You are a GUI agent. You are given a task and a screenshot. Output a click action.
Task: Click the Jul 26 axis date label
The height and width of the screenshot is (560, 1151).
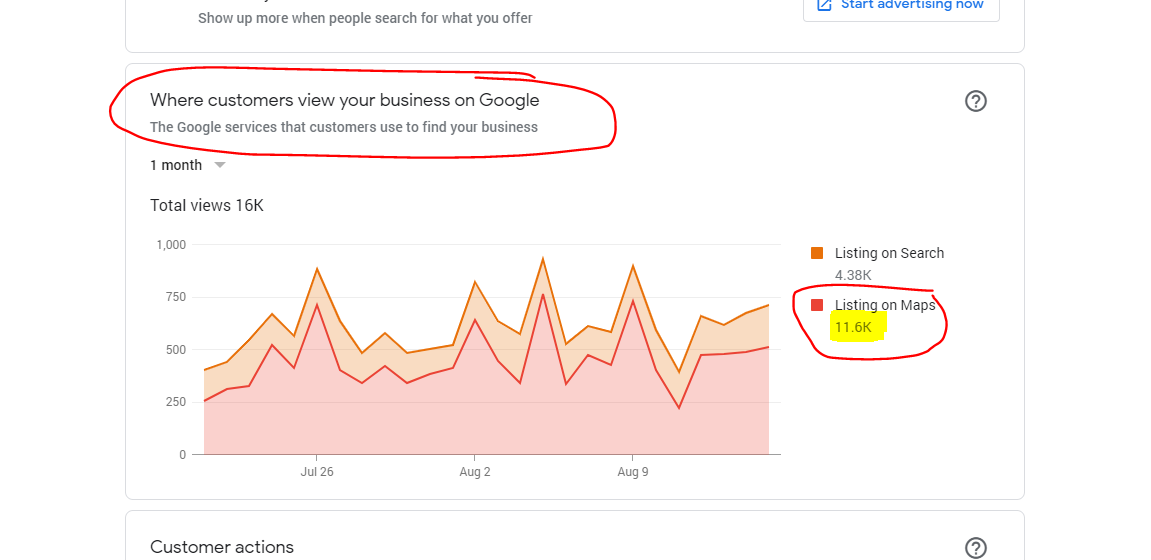317,472
